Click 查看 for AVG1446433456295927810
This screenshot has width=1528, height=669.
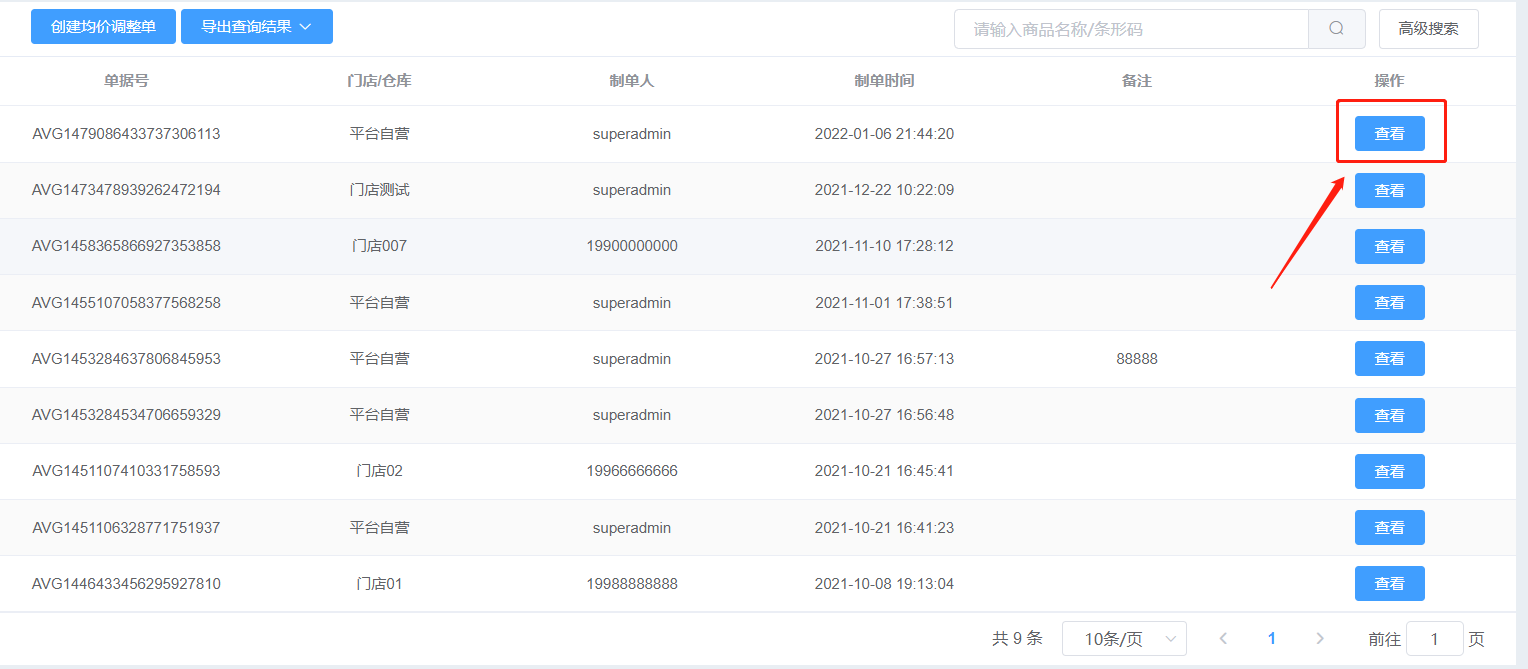pyautogui.click(x=1389, y=583)
